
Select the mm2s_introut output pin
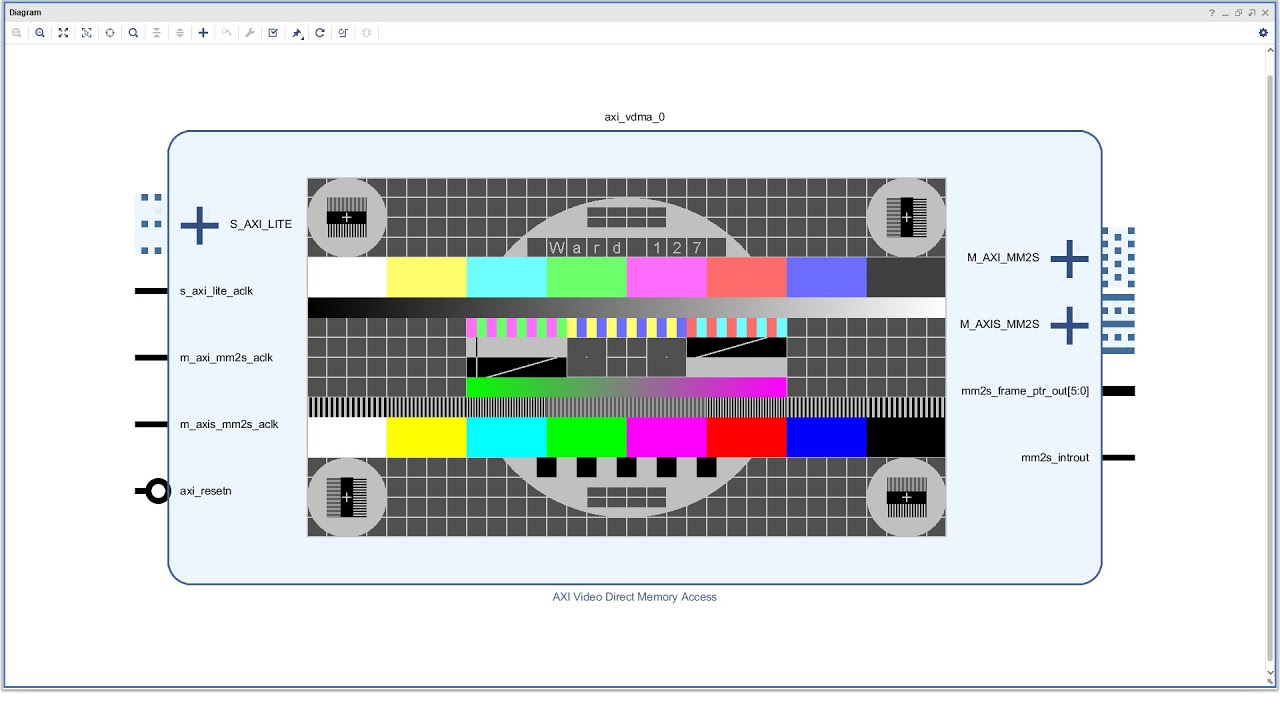[x=1118, y=458]
